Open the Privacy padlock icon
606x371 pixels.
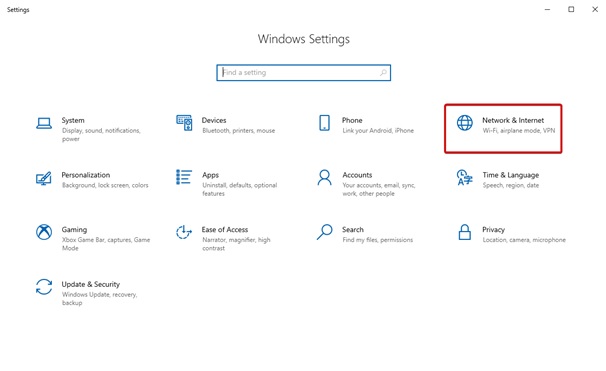pyautogui.click(x=465, y=232)
